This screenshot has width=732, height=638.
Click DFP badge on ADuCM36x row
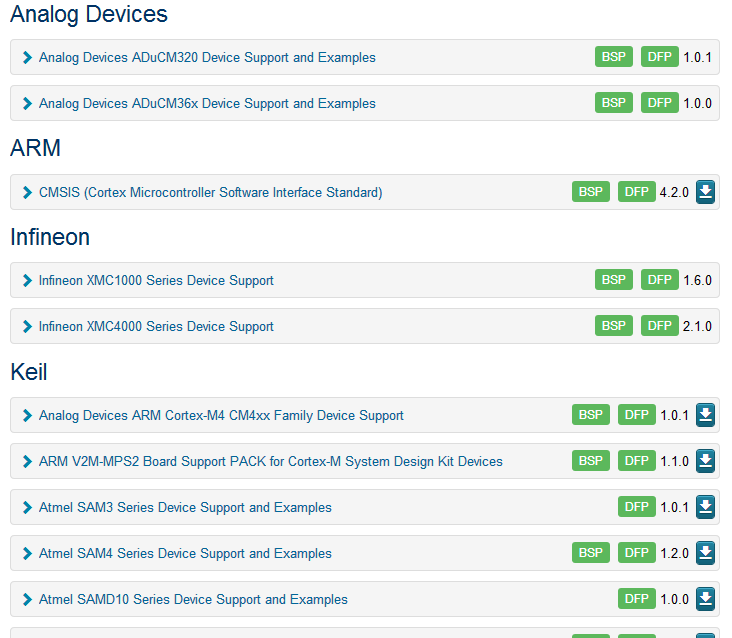point(660,102)
